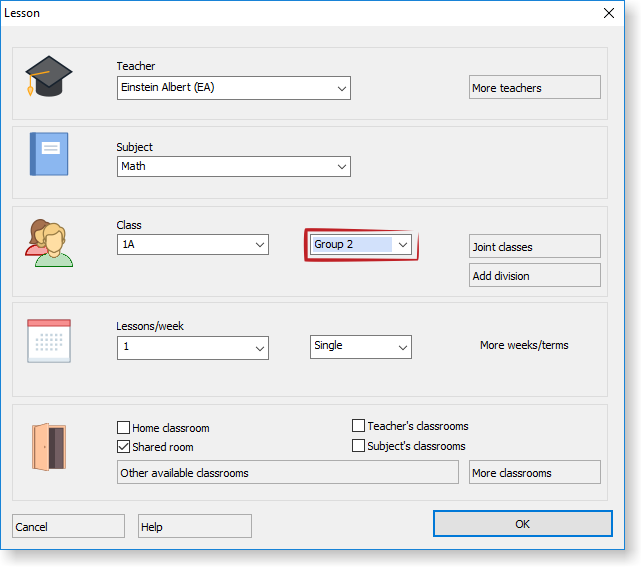642x567 pixels.
Task: Expand the Group 2 dropdown
Action: click(x=402, y=244)
